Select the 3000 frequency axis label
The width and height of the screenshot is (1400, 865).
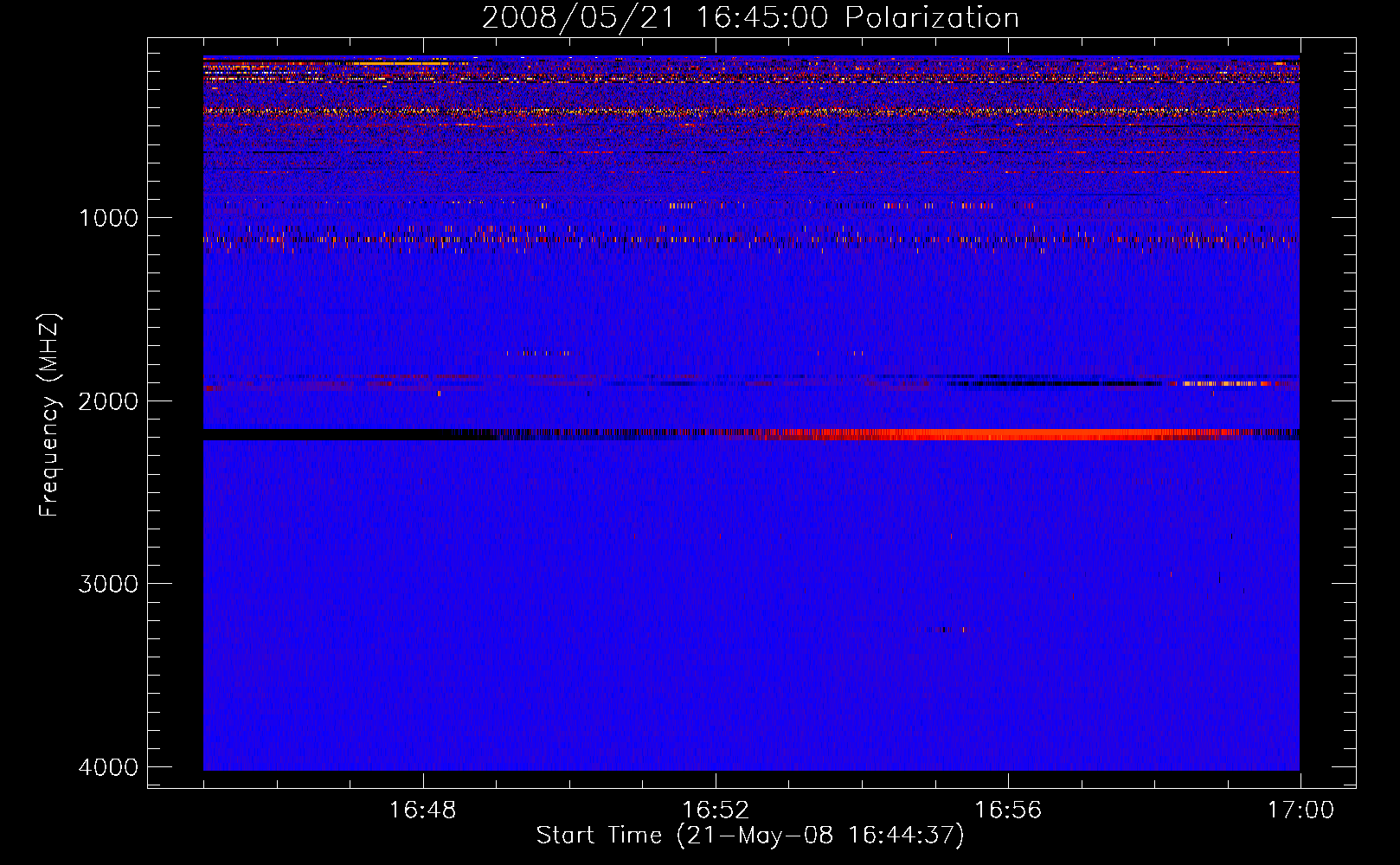[108, 584]
